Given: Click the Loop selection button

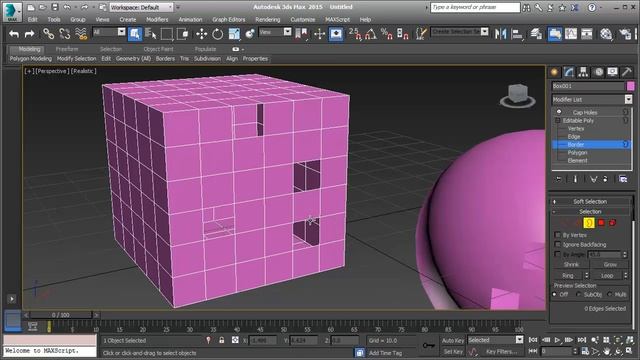Looking at the screenshot, I should point(607,276).
